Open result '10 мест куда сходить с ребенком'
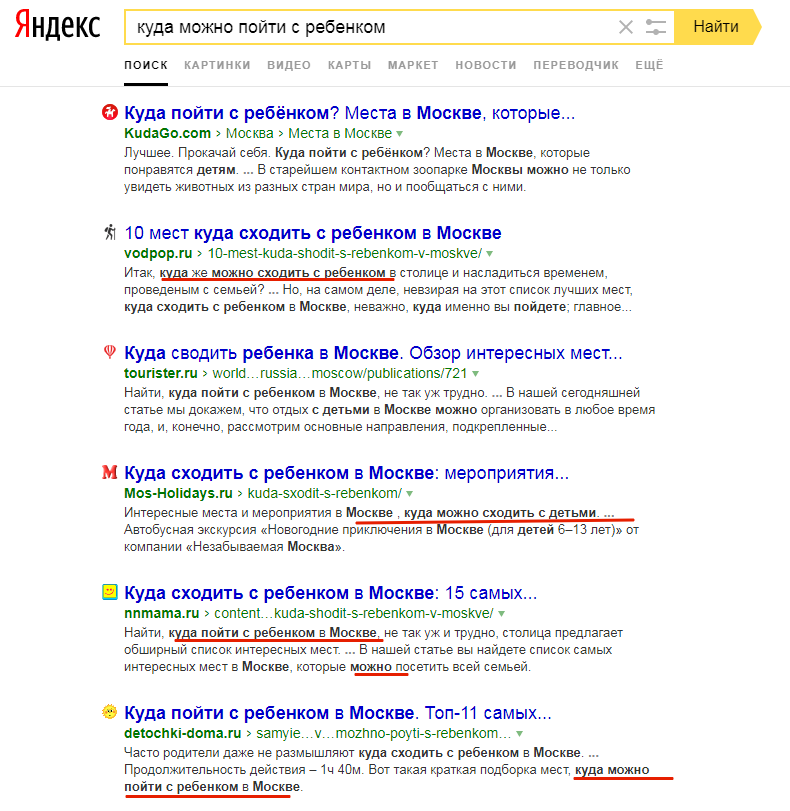Viewport: 790px width, 811px height. point(312,233)
